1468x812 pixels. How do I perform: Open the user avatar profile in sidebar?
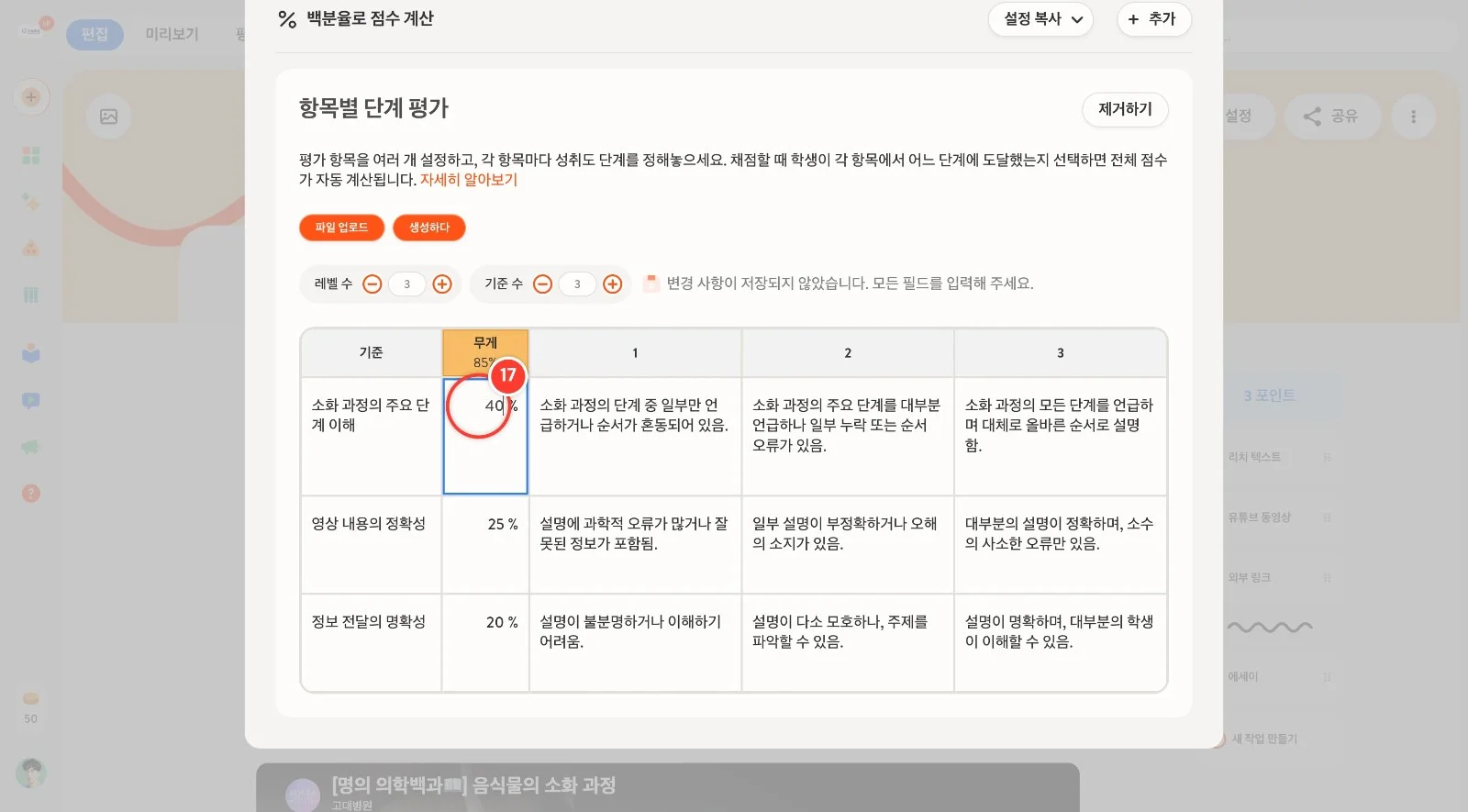point(31,773)
